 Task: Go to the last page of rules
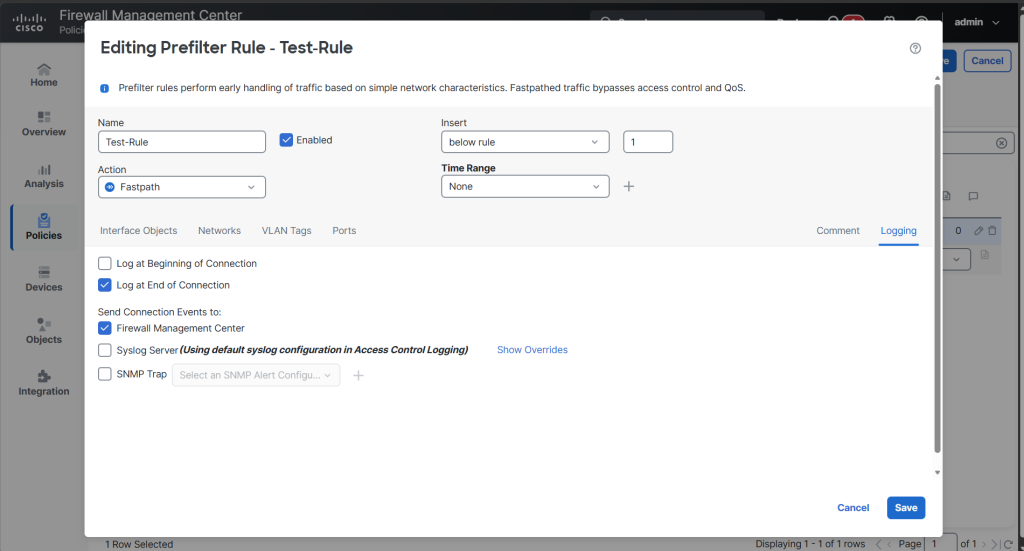pos(995,544)
